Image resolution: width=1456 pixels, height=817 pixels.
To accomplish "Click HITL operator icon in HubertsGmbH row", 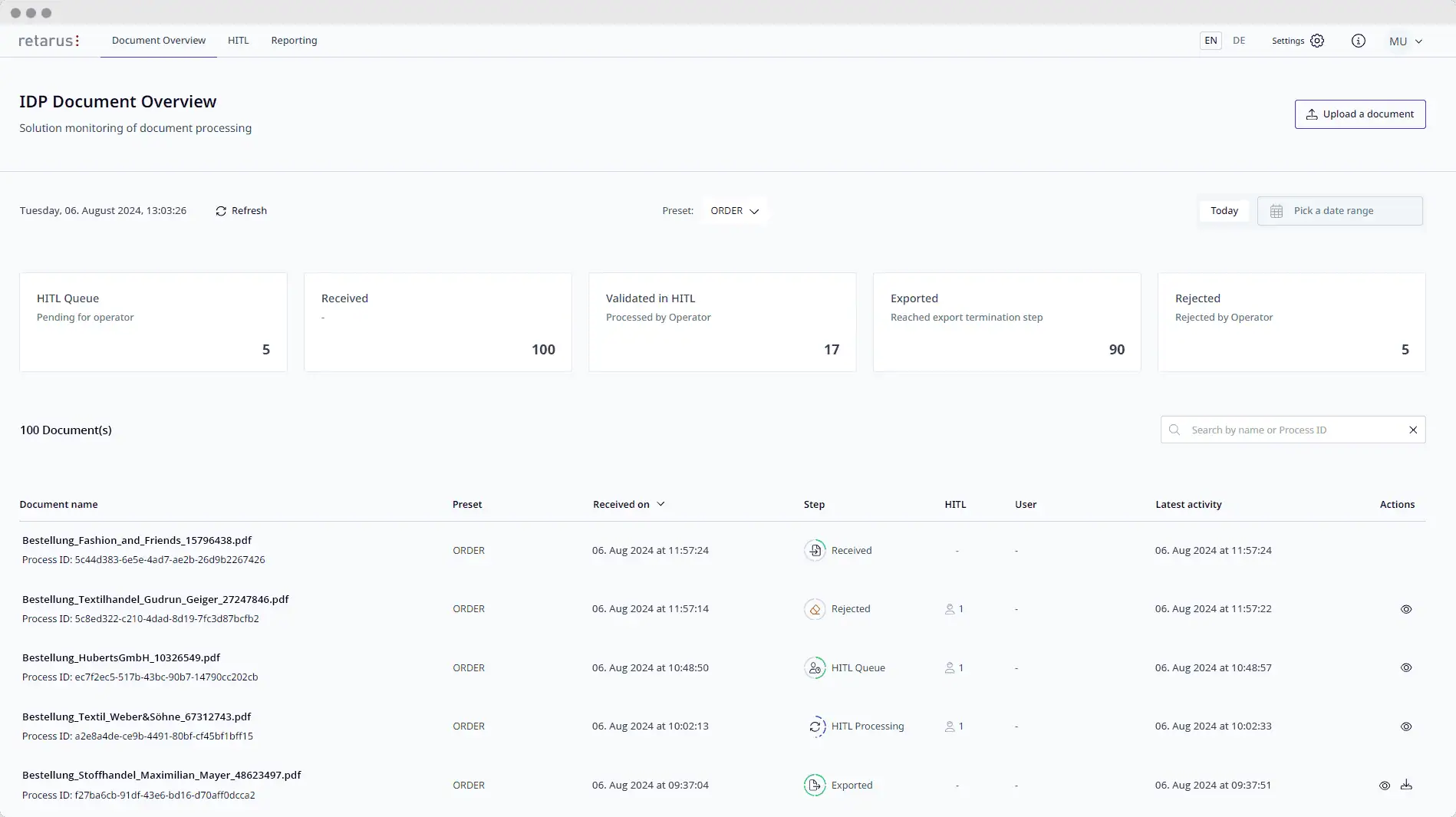I will tap(950, 667).
